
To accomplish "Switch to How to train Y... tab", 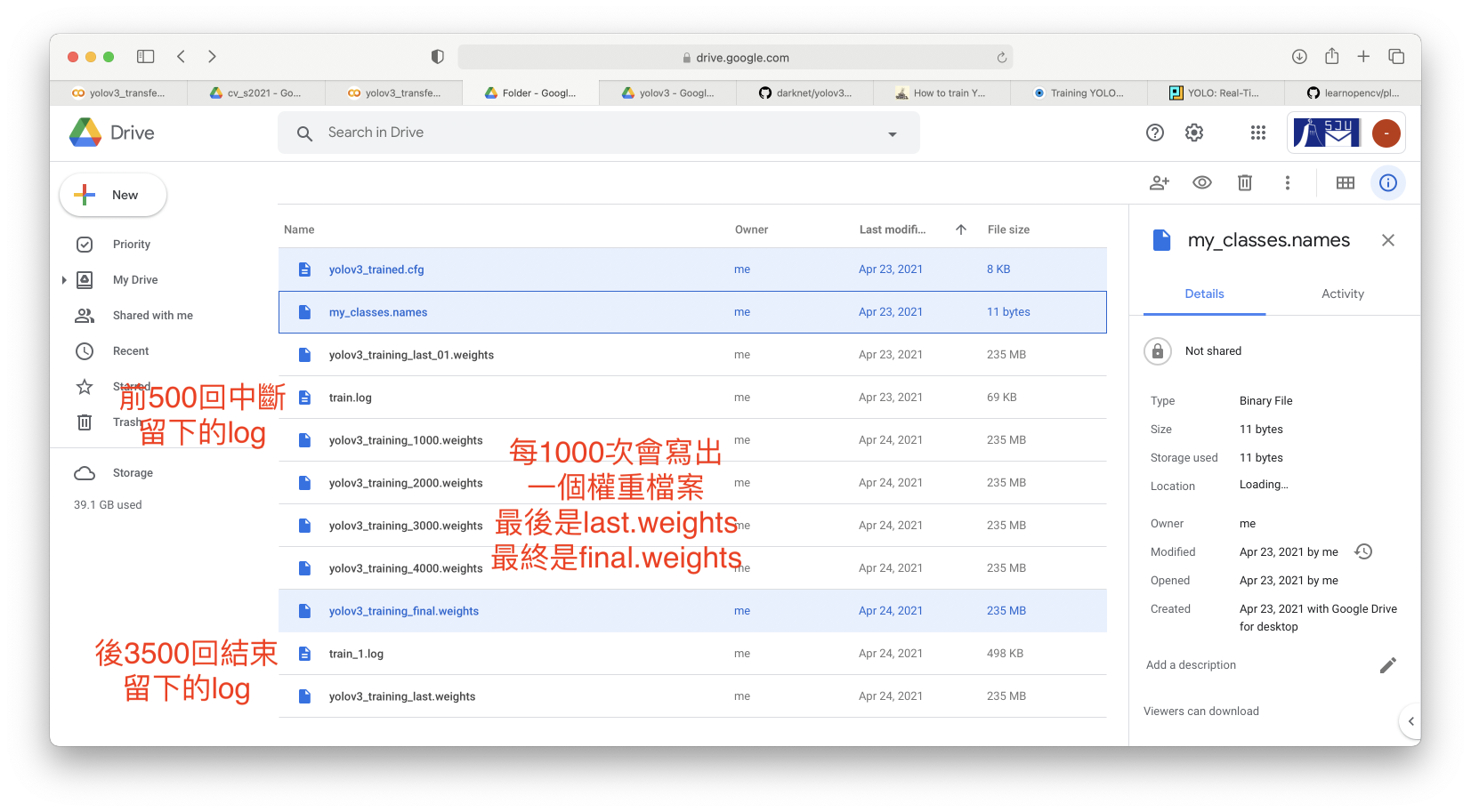I will (x=942, y=93).
